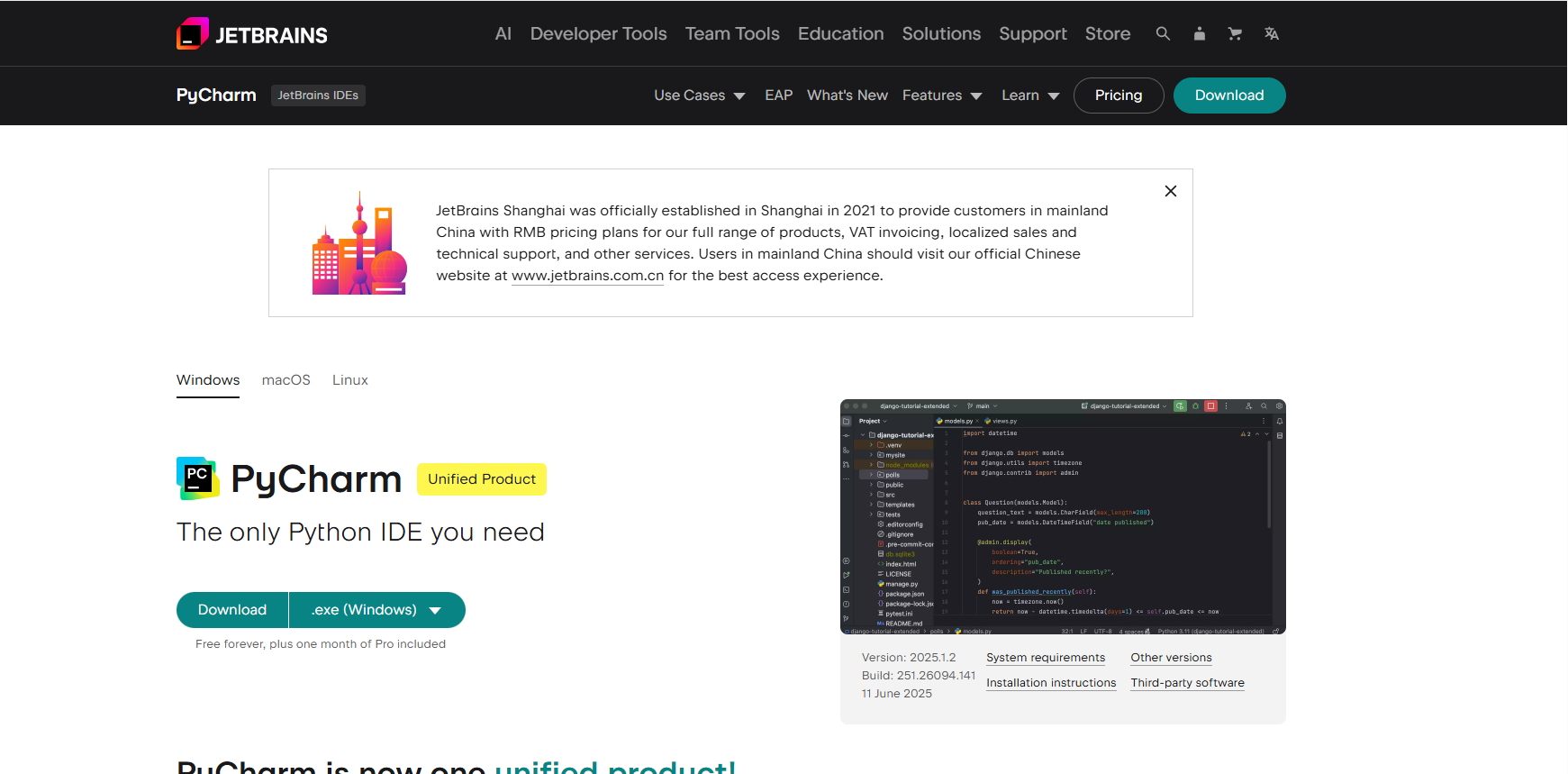
Task: Open the What's New page
Action: tap(847, 96)
